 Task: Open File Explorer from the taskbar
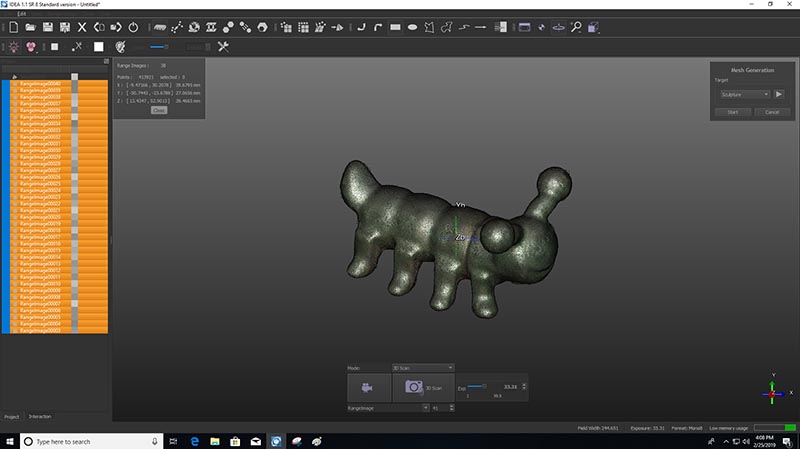(x=215, y=441)
